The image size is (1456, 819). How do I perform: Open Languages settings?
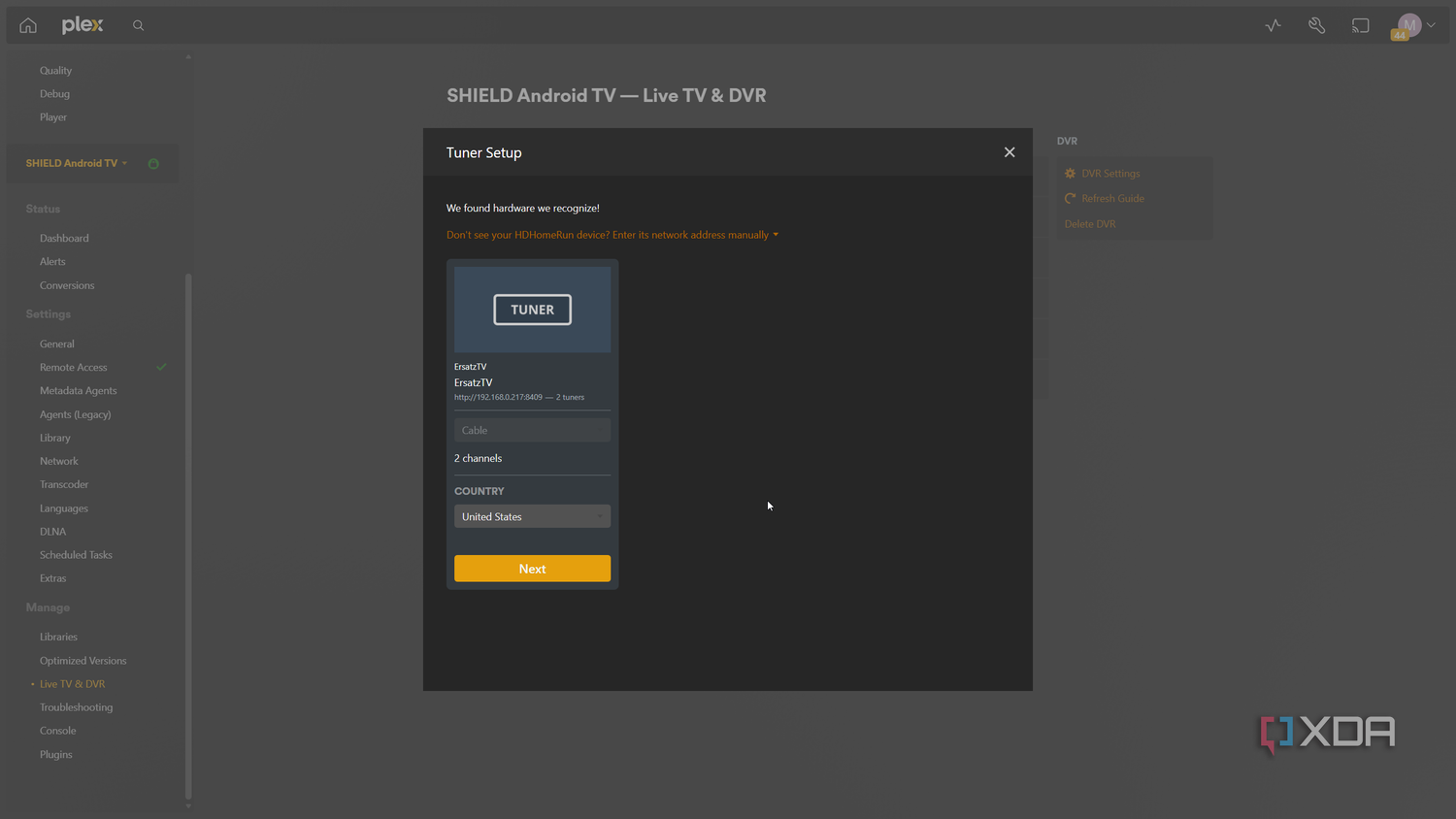click(64, 508)
